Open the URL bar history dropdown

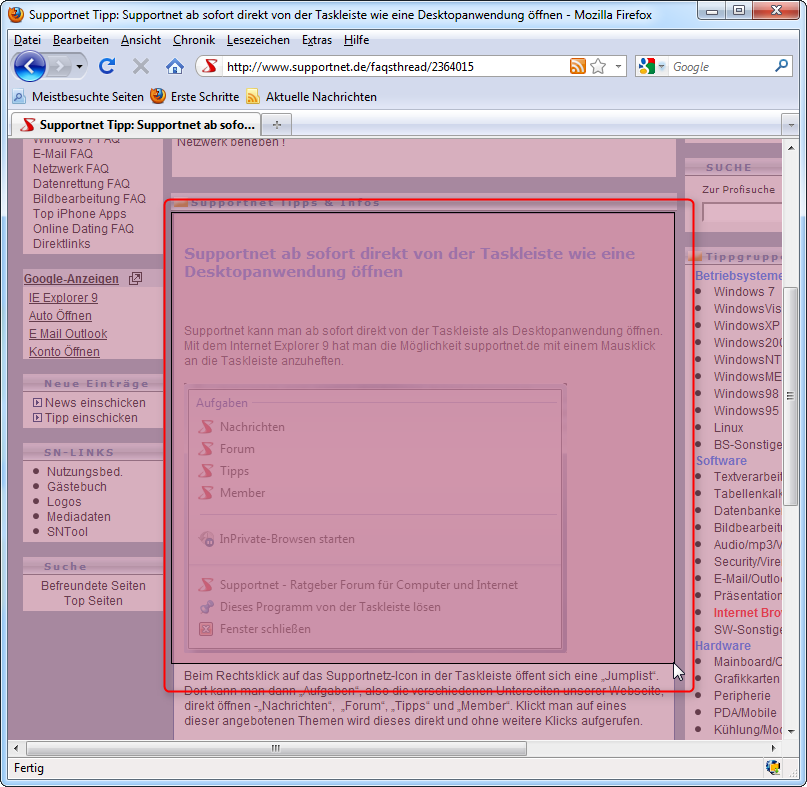(618, 66)
